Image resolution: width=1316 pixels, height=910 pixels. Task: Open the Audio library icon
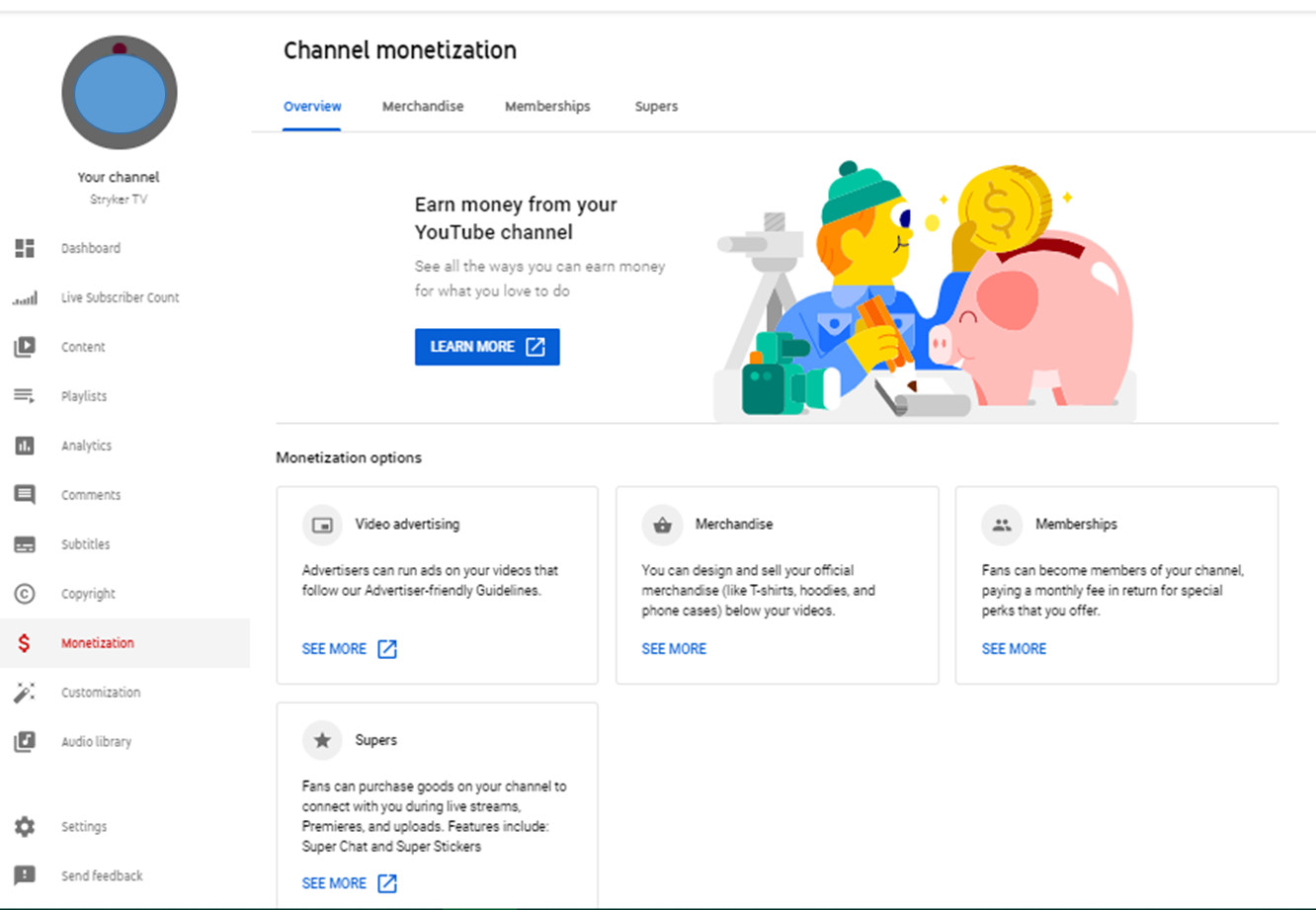tap(25, 742)
